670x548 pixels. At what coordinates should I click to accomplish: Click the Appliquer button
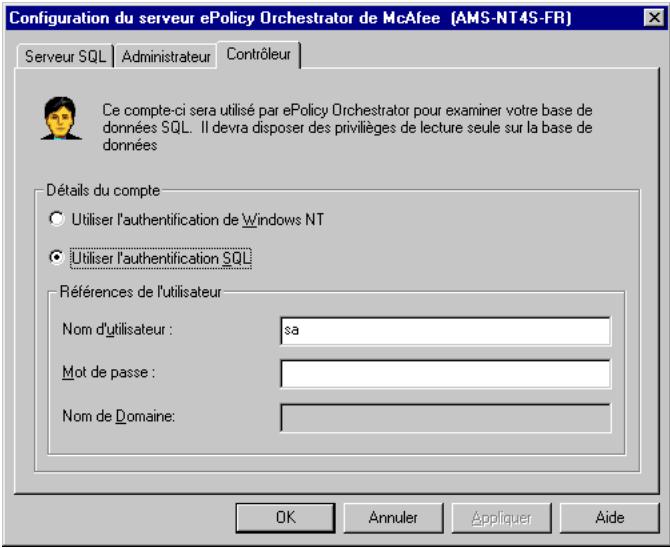click(x=501, y=518)
